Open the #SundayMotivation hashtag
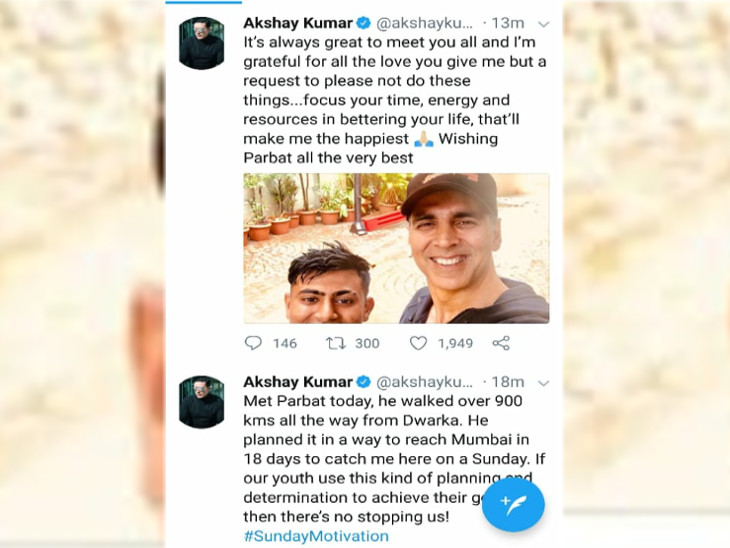Image resolution: width=730 pixels, height=548 pixels. 316,536
